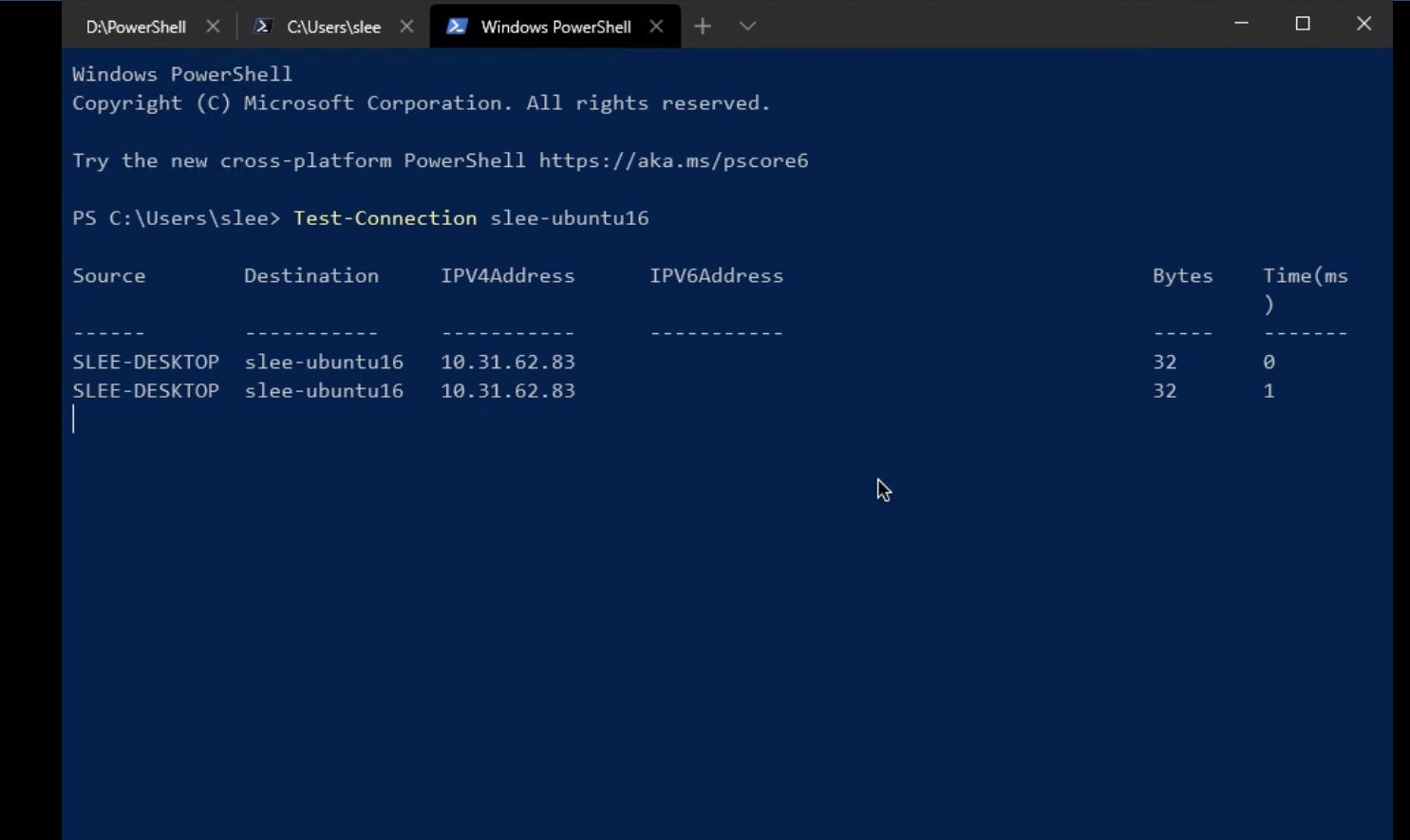Expand the new-tab profile dropdown chevron
Screen dimensions: 1410x840
[x=747, y=27]
